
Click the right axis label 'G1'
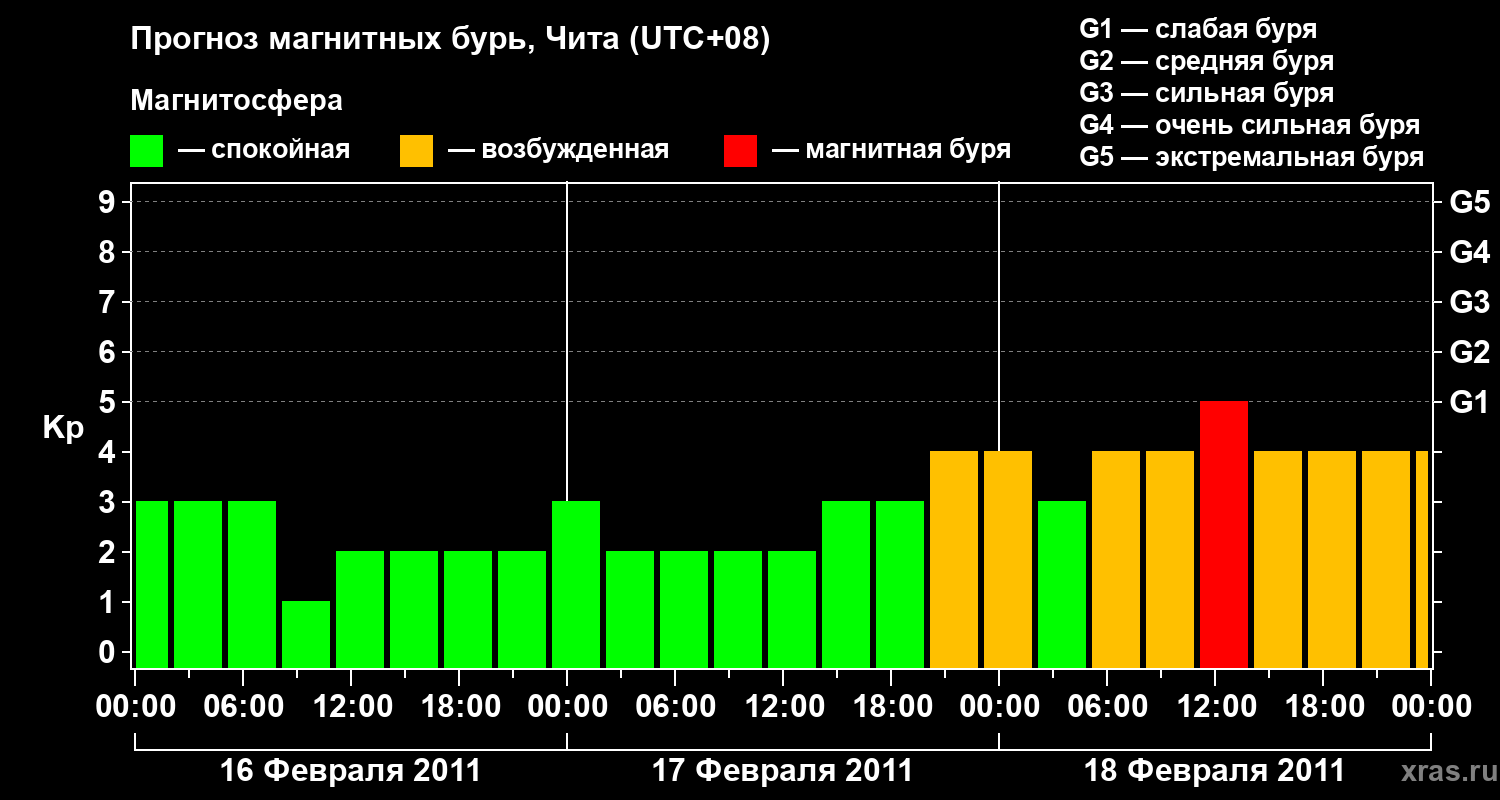1470,402
